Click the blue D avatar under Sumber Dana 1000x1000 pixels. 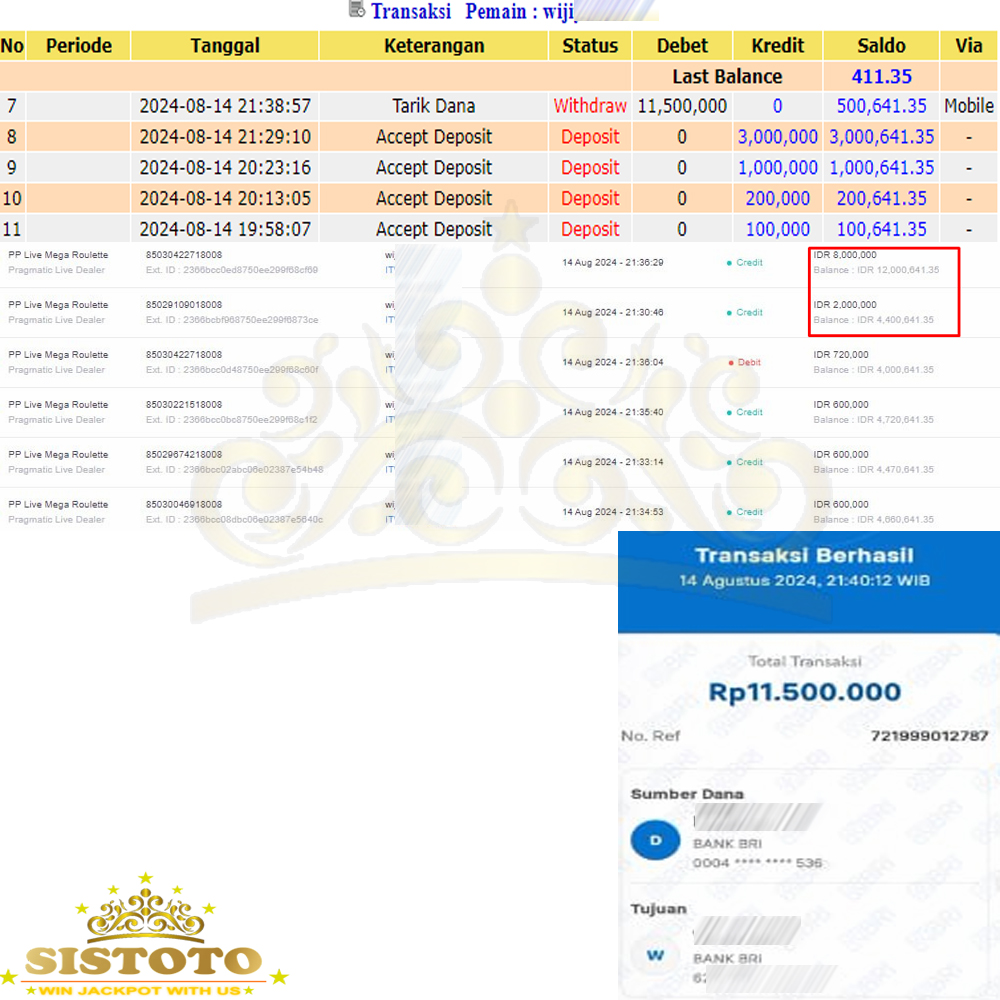[x=655, y=841]
